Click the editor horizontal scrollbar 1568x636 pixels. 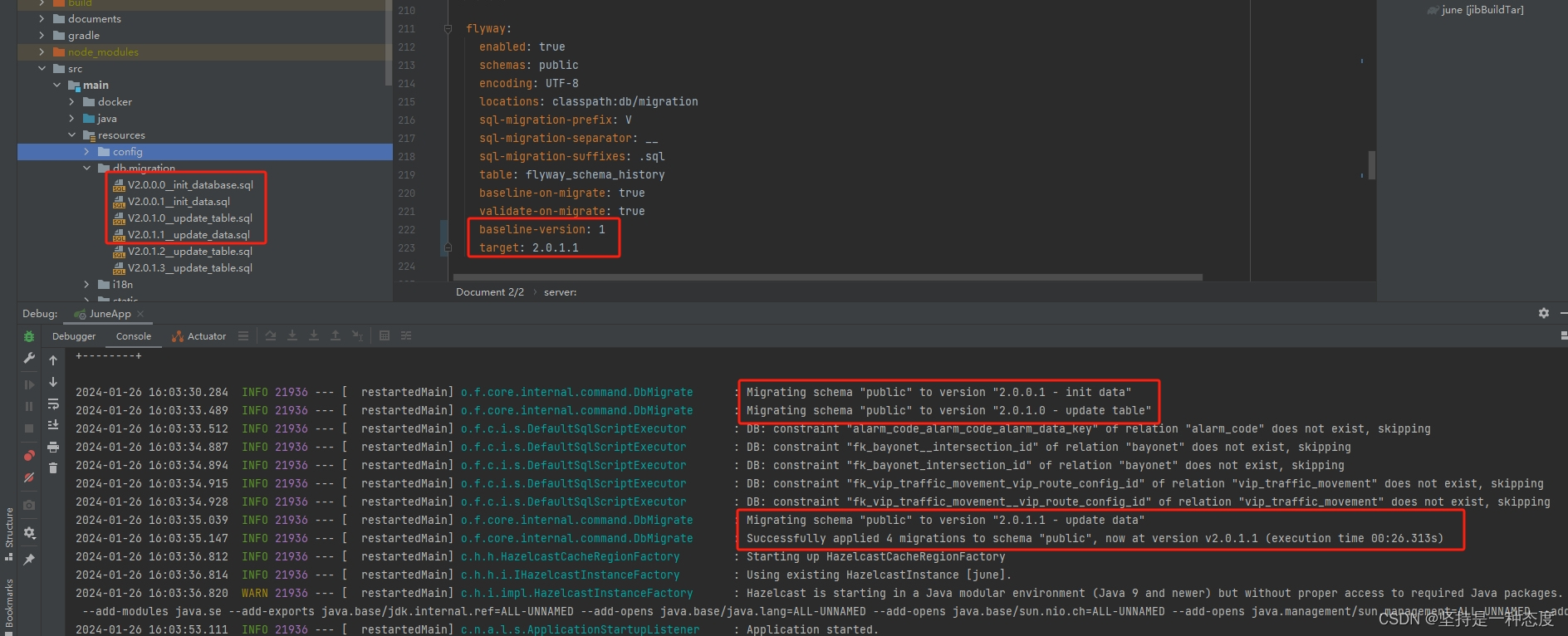click(x=827, y=277)
